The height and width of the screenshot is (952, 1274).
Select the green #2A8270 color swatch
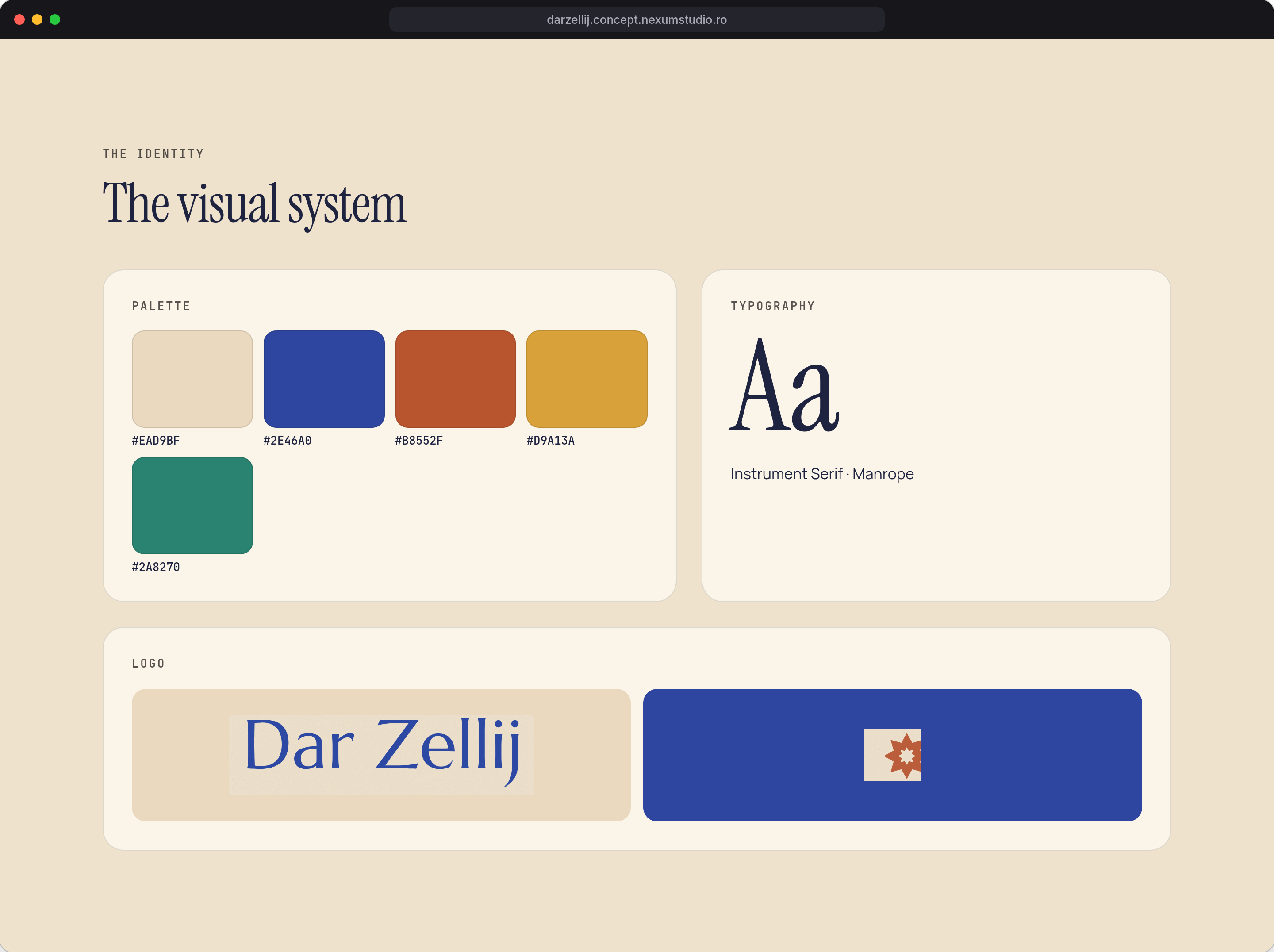click(x=192, y=506)
